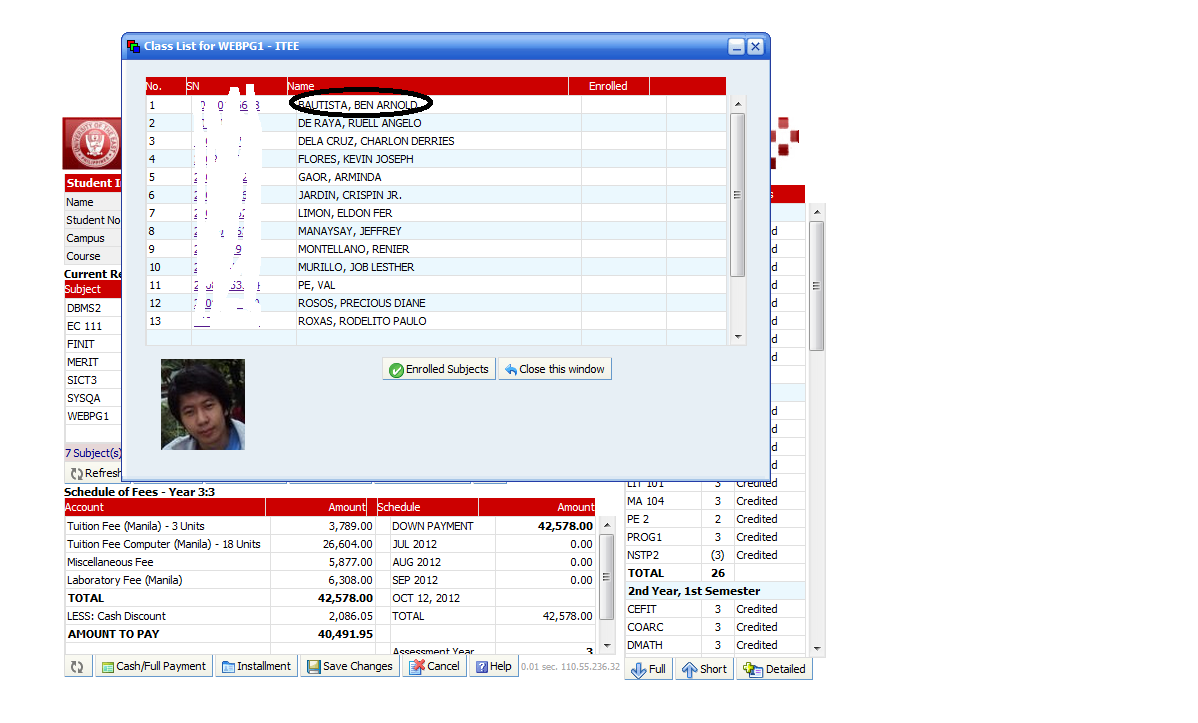1198x723 pixels.
Task: Click the 7 Subject(s) link
Action: (93, 453)
